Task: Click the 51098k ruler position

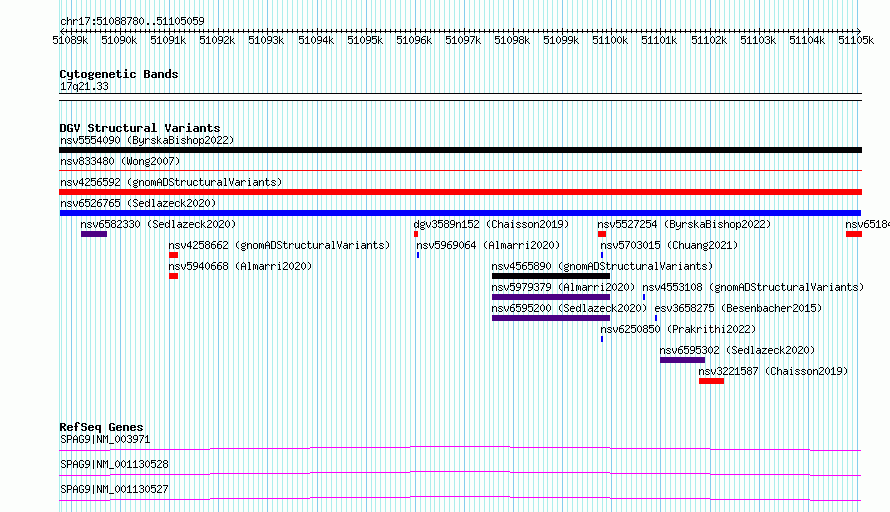Action: 512,40
